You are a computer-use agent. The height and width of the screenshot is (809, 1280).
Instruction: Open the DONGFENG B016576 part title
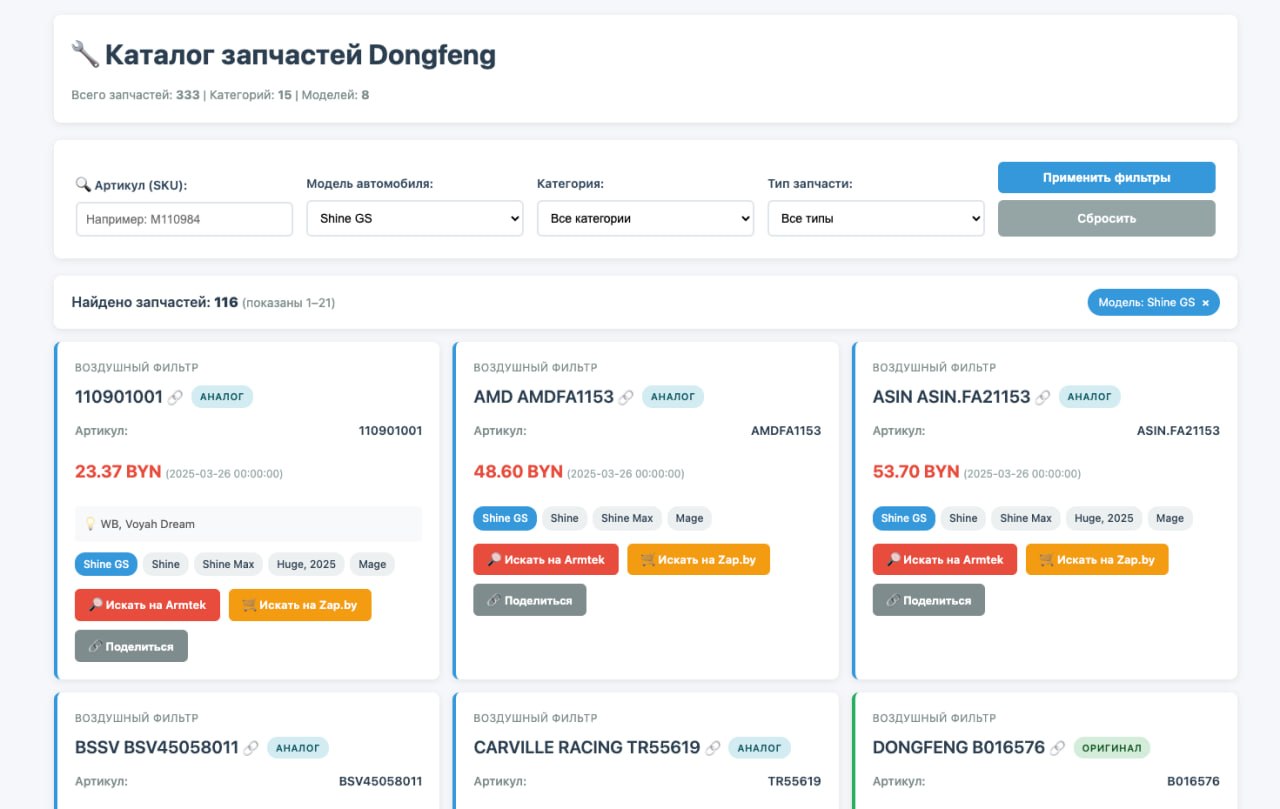(x=959, y=747)
